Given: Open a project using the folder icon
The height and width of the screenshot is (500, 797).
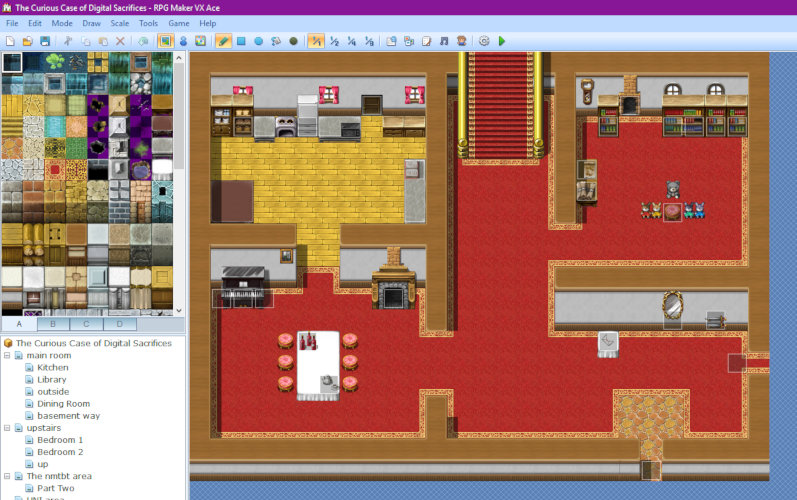Looking at the screenshot, I should [x=27, y=41].
